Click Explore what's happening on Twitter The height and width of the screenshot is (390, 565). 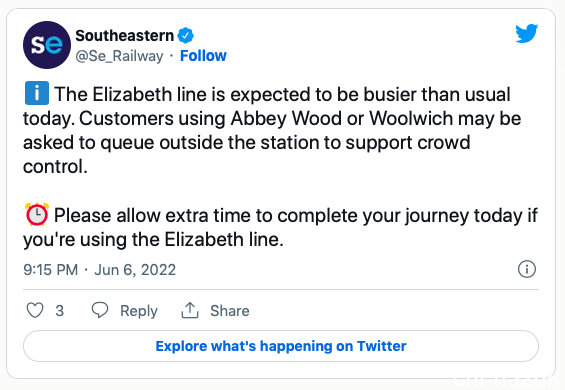click(281, 346)
